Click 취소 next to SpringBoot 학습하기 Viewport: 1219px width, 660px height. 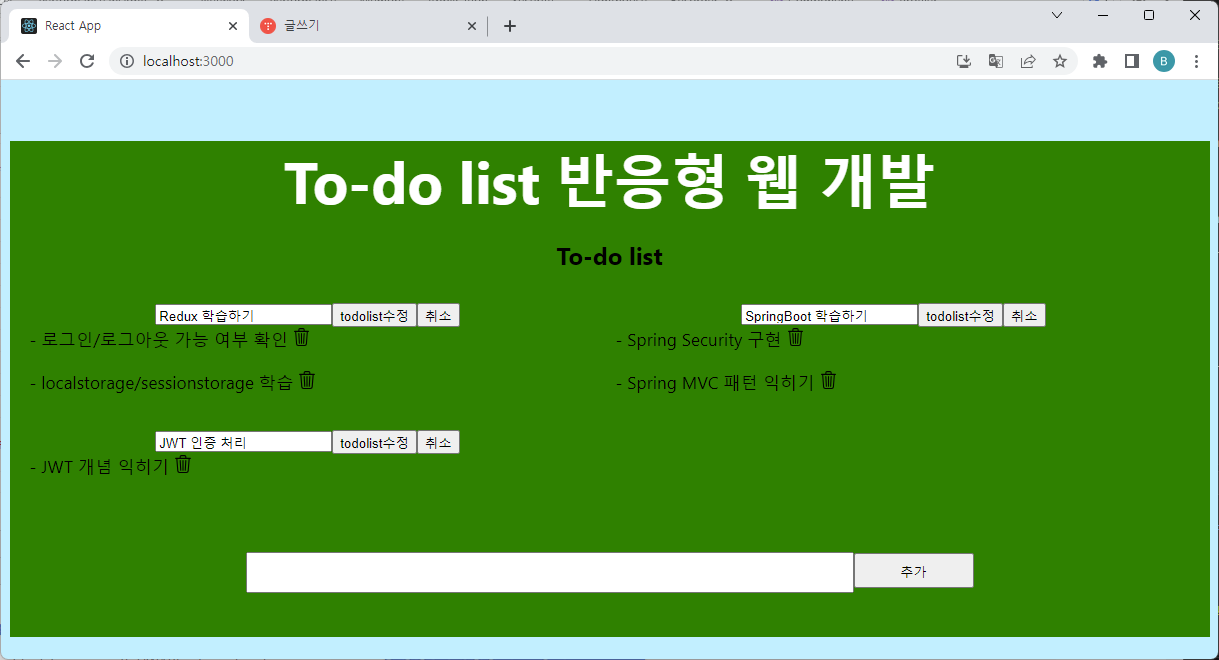[1024, 315]
